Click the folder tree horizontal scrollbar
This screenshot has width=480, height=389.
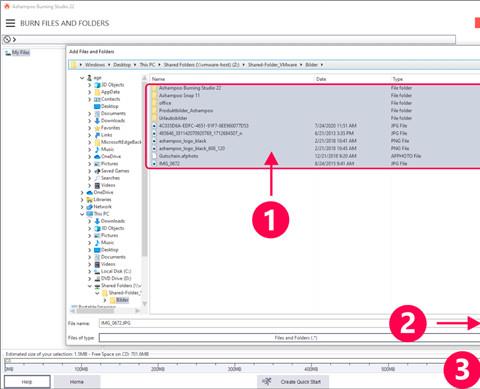coord(96,310)
